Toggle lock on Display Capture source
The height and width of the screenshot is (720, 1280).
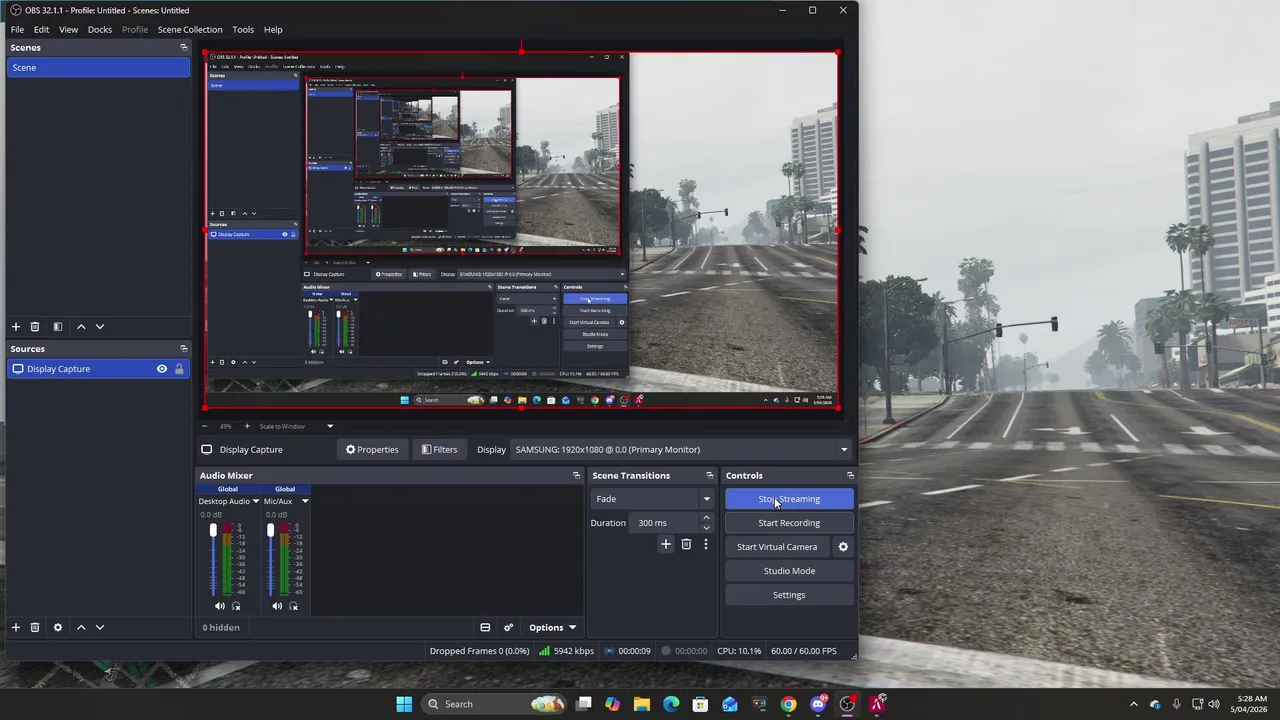point(179,369)
